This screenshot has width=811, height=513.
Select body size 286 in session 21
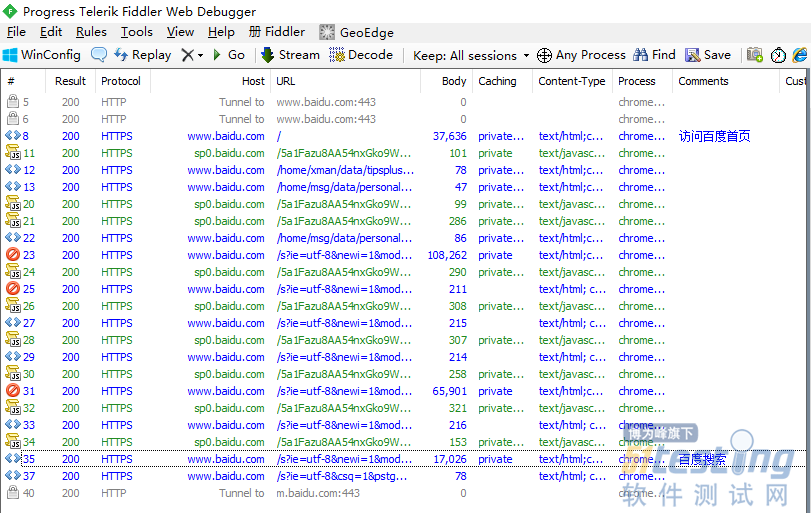pyautogui.click(x=457, y=221)
